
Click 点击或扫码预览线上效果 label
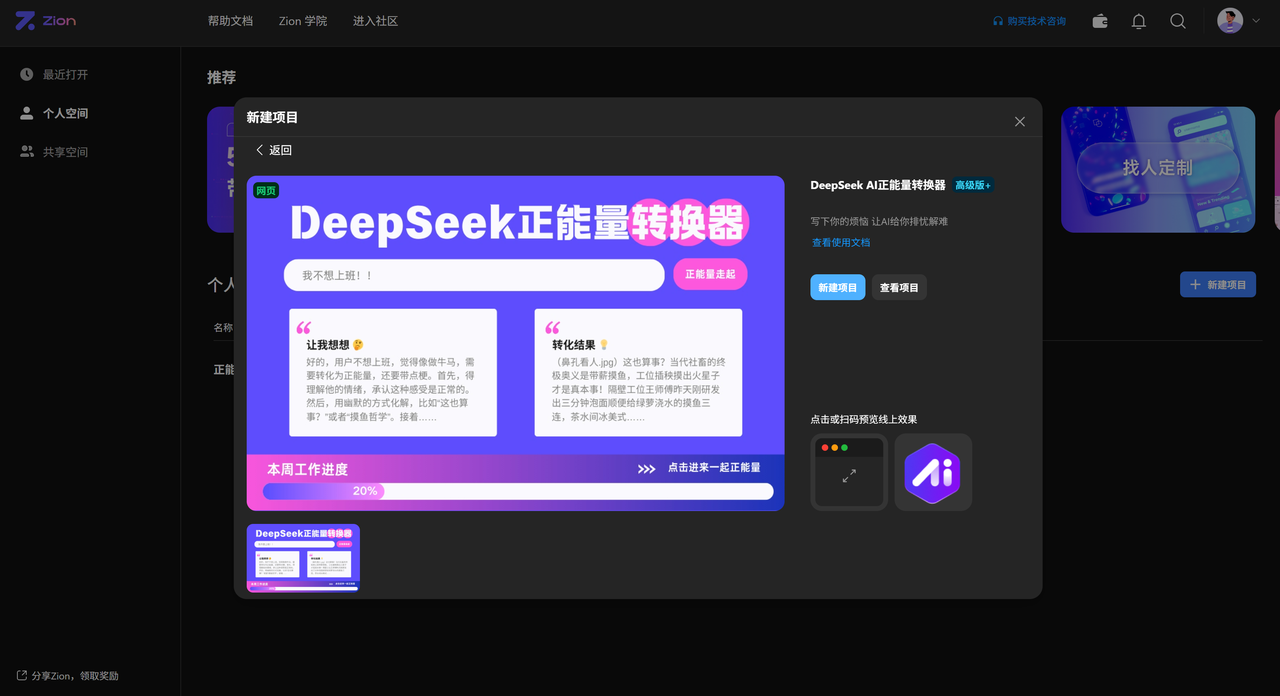pos(864,419)
